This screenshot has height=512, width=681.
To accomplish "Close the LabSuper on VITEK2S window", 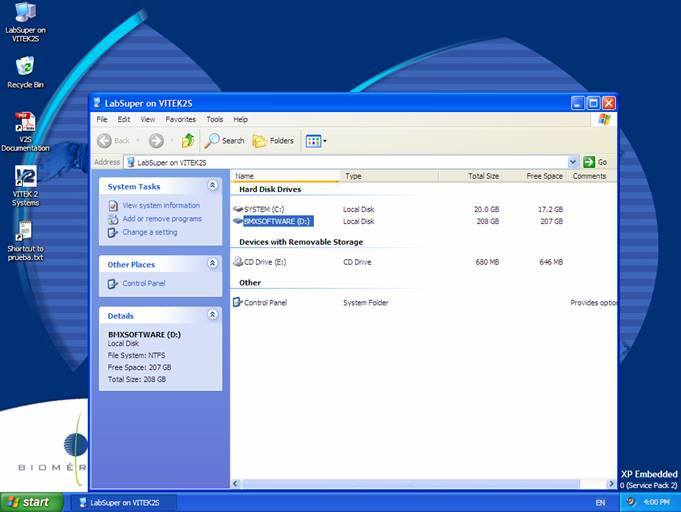I will 608,103.
